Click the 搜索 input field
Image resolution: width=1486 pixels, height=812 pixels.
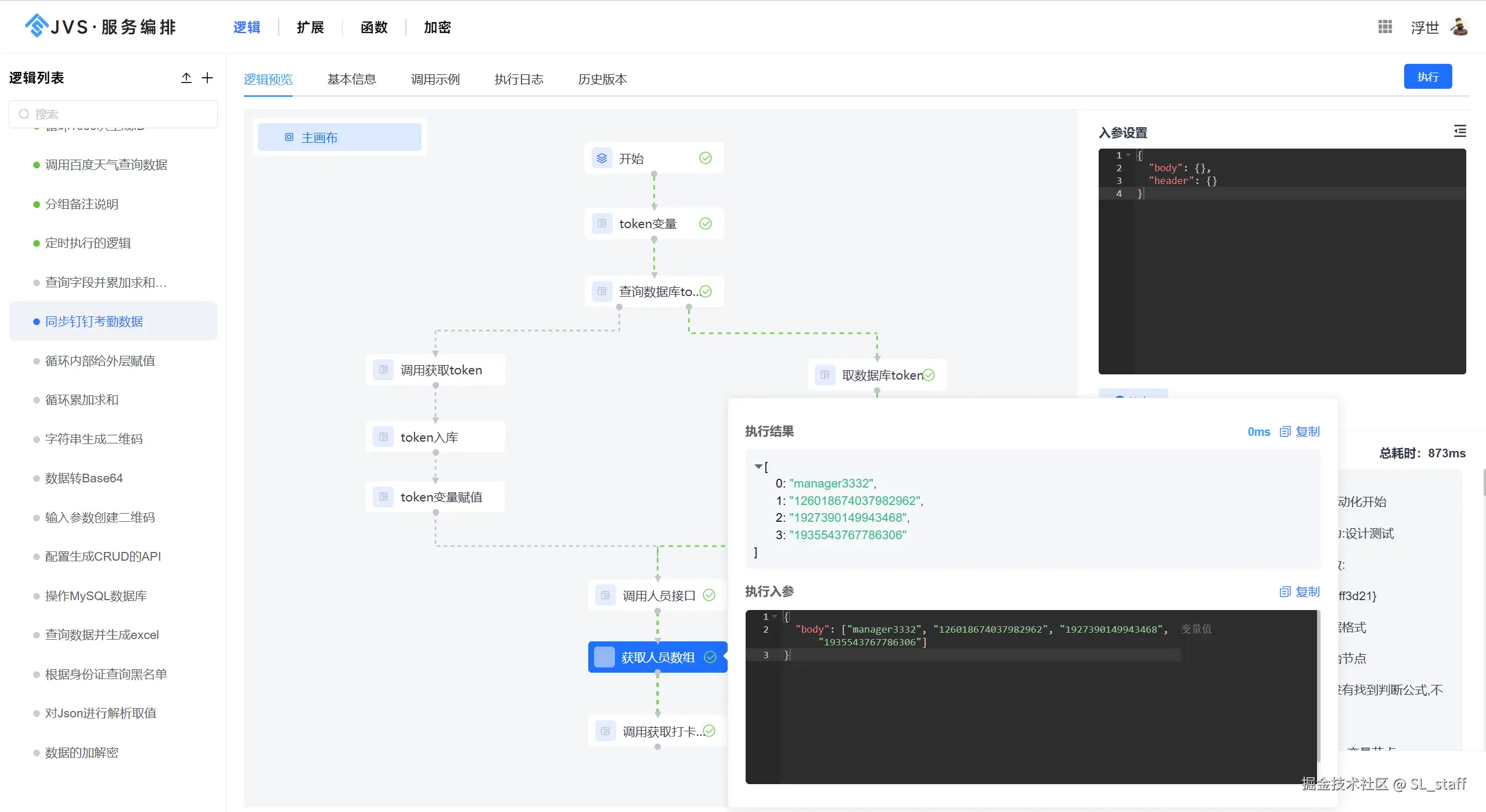(x=113, y=114)
